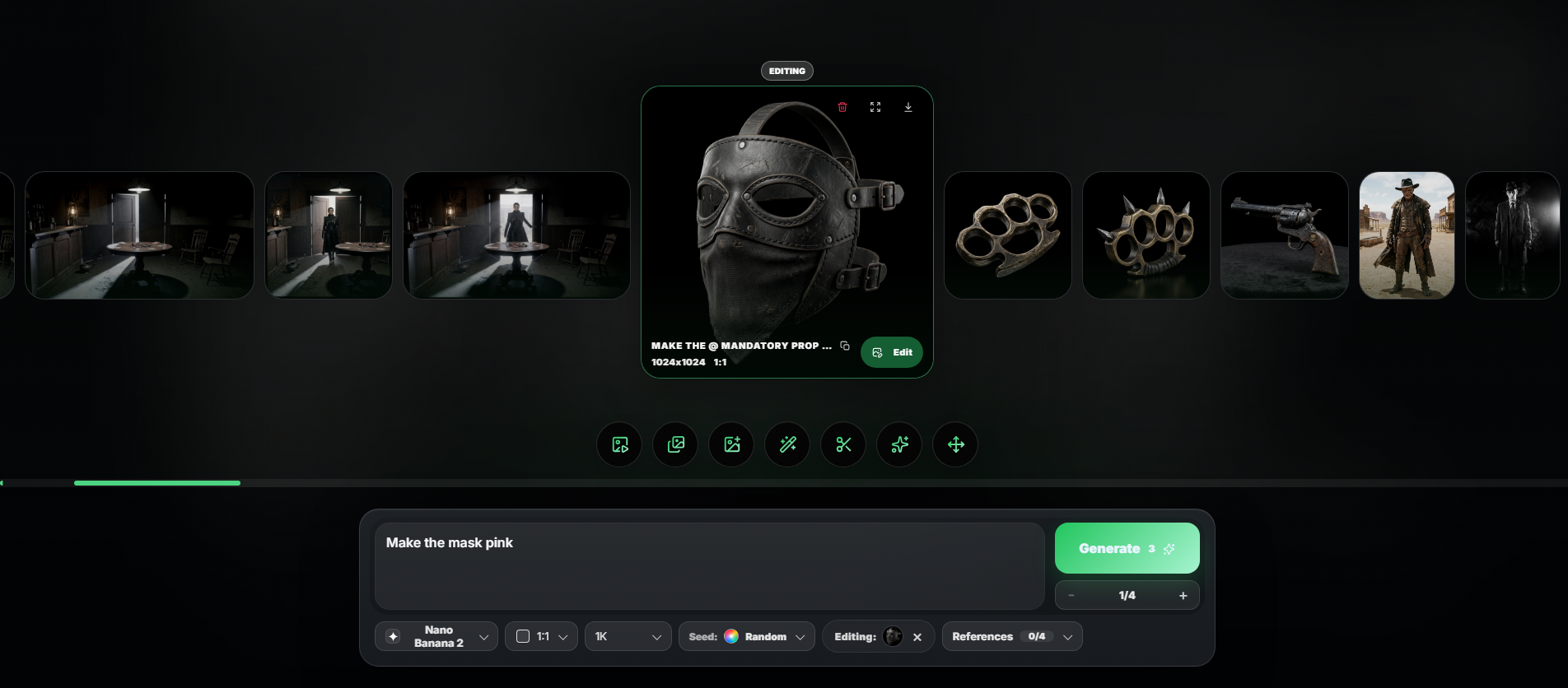Click the EDITING status badge

click(787, 71)
